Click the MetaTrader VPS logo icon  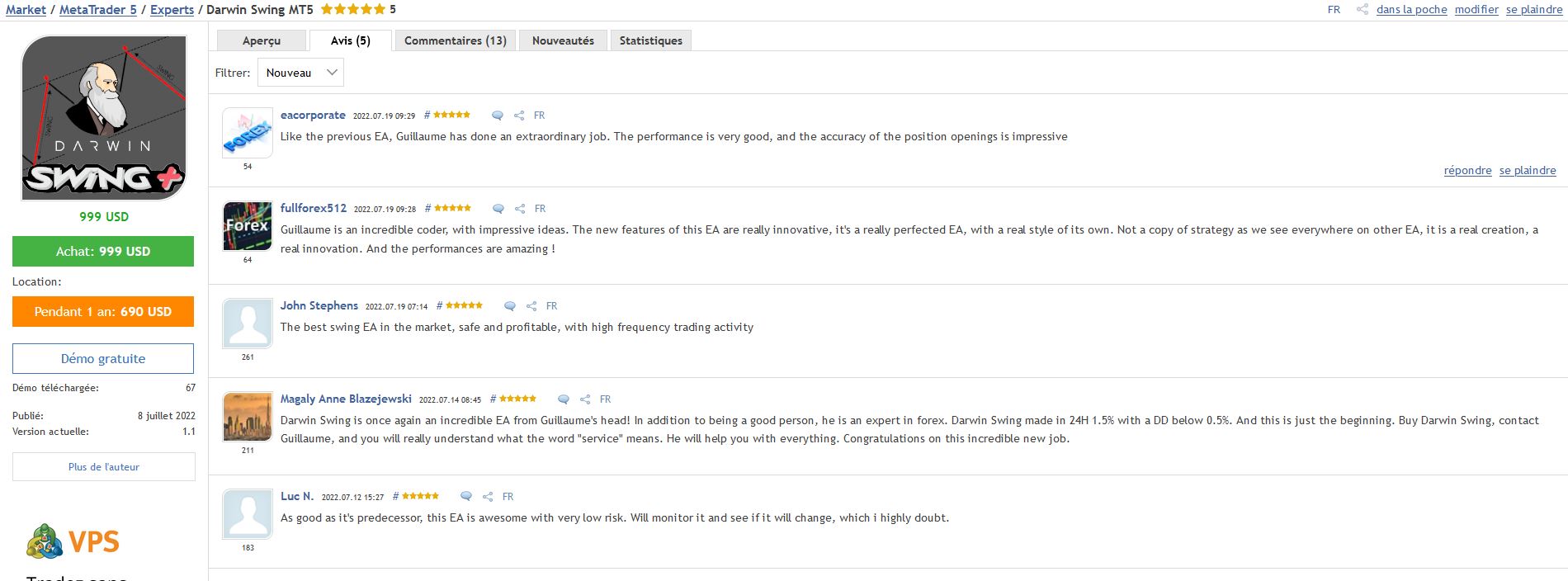pyautogui.click(x=45, y=541)
